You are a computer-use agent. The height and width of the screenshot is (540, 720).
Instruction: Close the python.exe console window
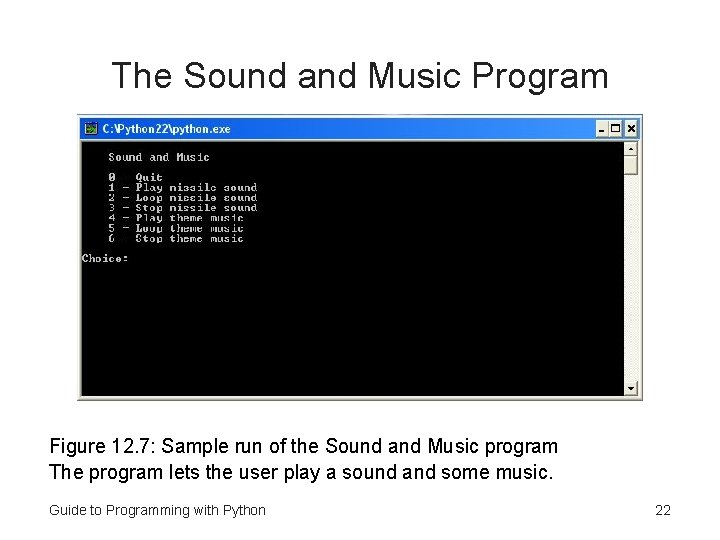click(x=631, y=129)
